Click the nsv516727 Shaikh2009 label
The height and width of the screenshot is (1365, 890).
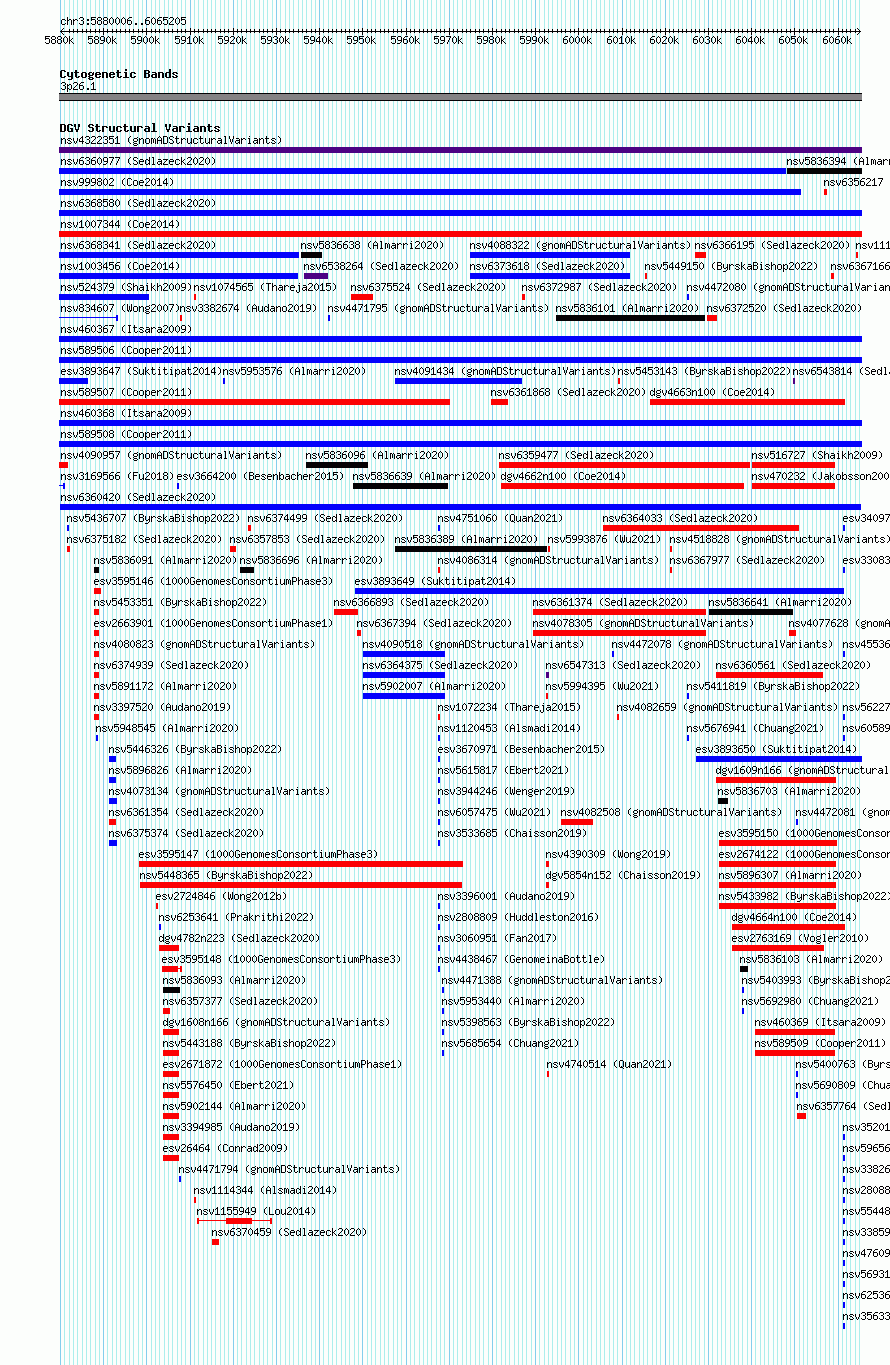point(817,456)
